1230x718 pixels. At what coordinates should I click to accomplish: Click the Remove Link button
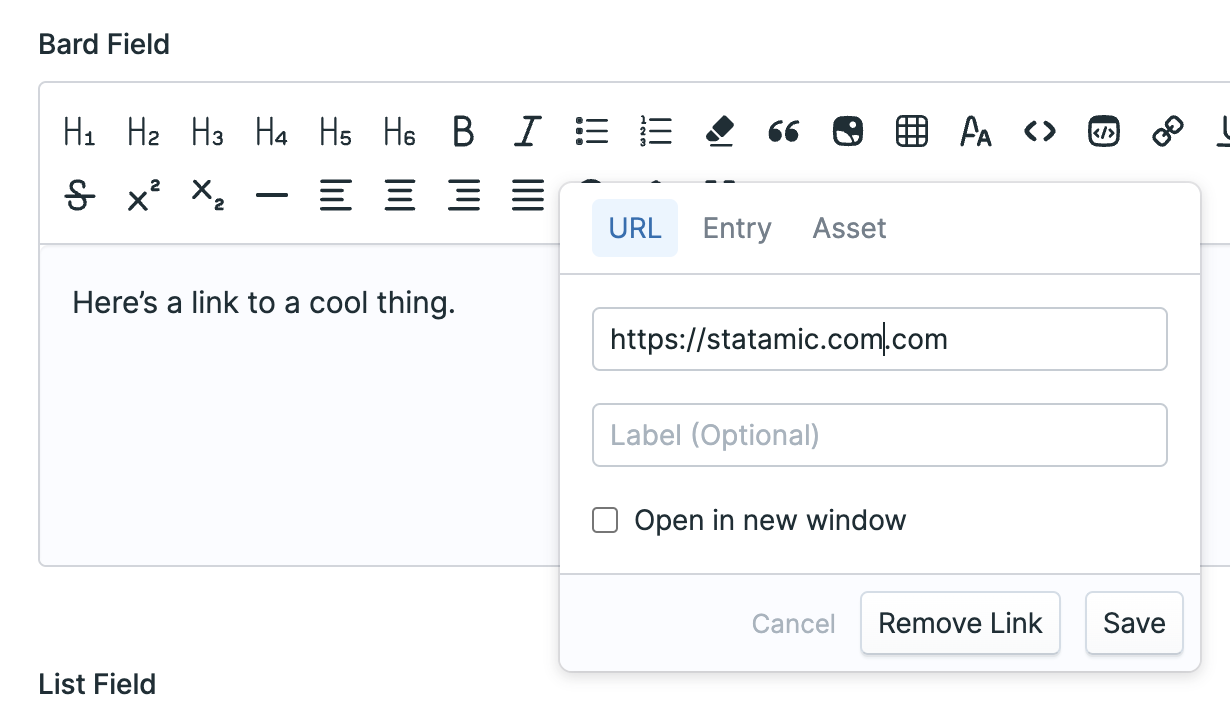(x=960, y=623)
